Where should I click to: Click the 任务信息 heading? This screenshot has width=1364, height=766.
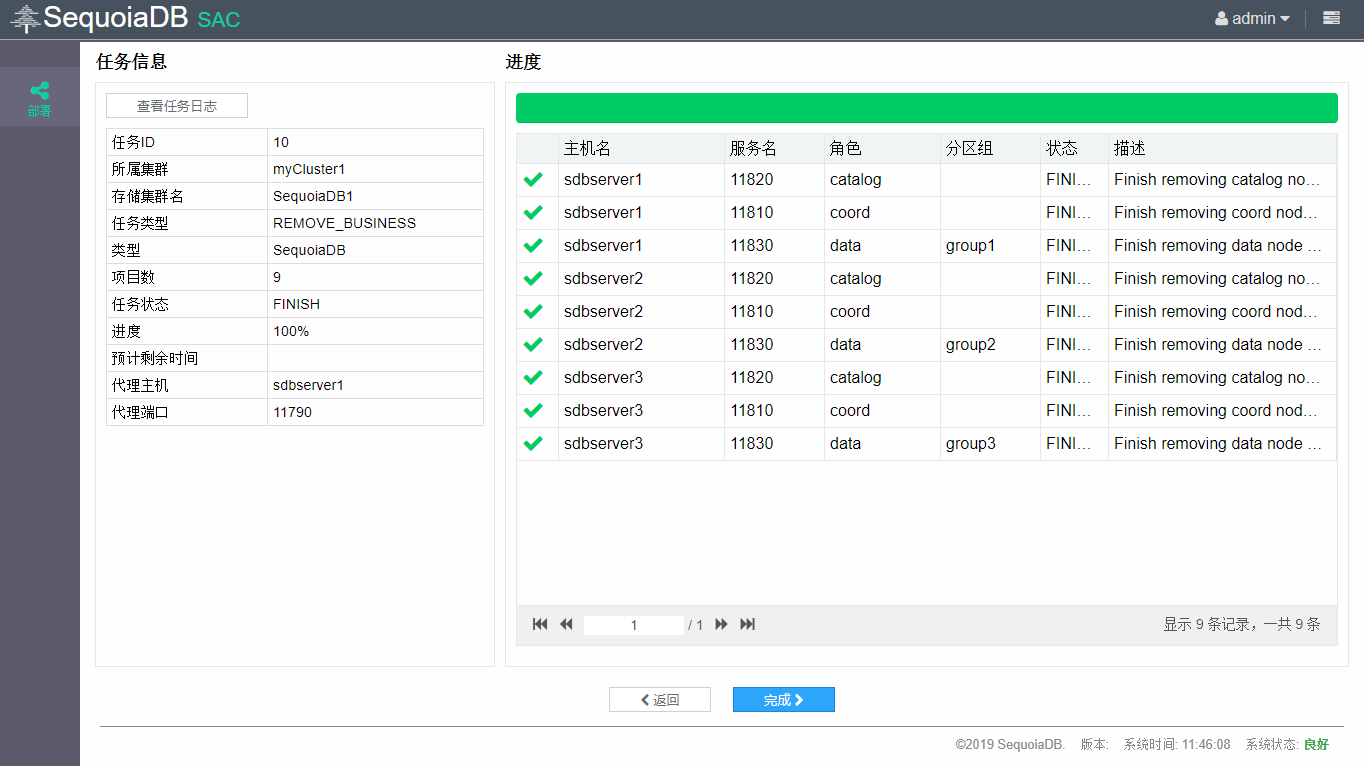(131, 62)
